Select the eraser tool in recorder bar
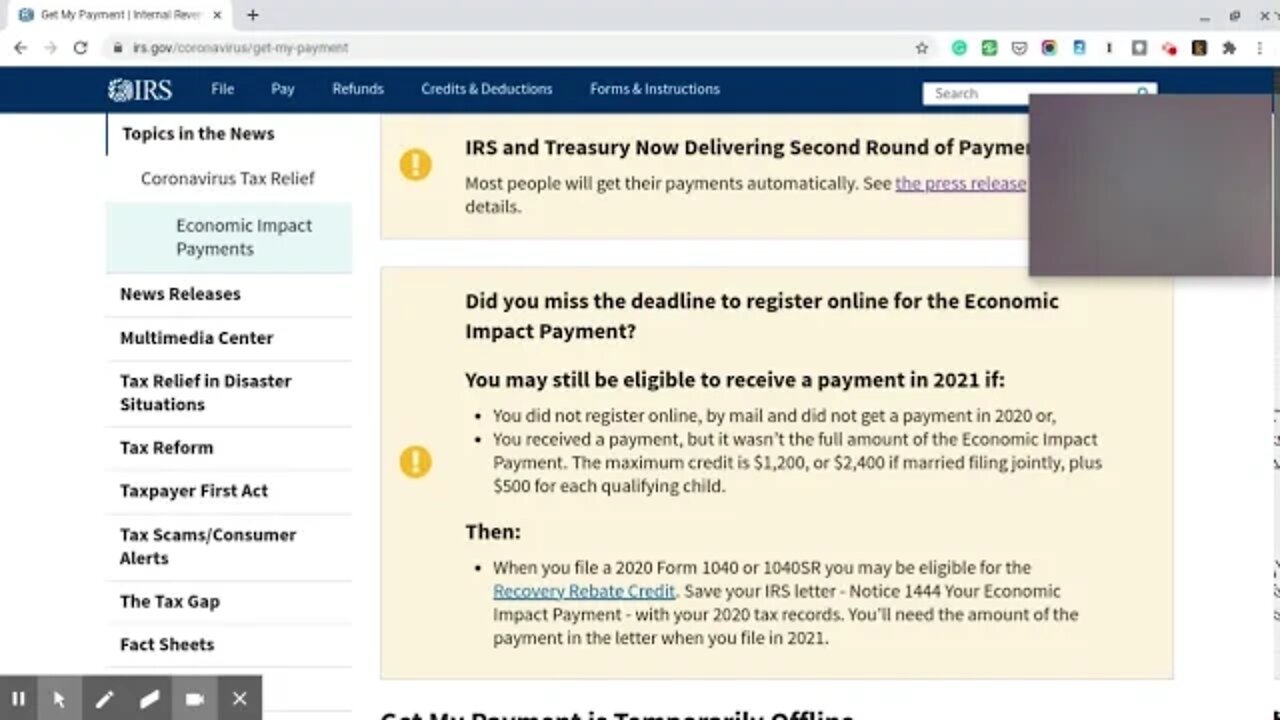 (149, 699)
